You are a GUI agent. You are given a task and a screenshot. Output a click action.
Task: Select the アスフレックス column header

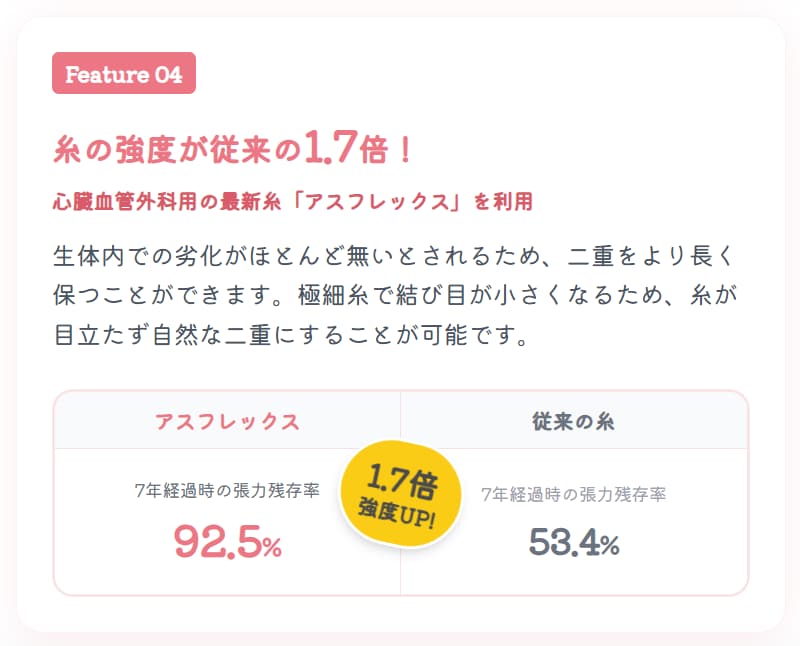pos(227,421)
